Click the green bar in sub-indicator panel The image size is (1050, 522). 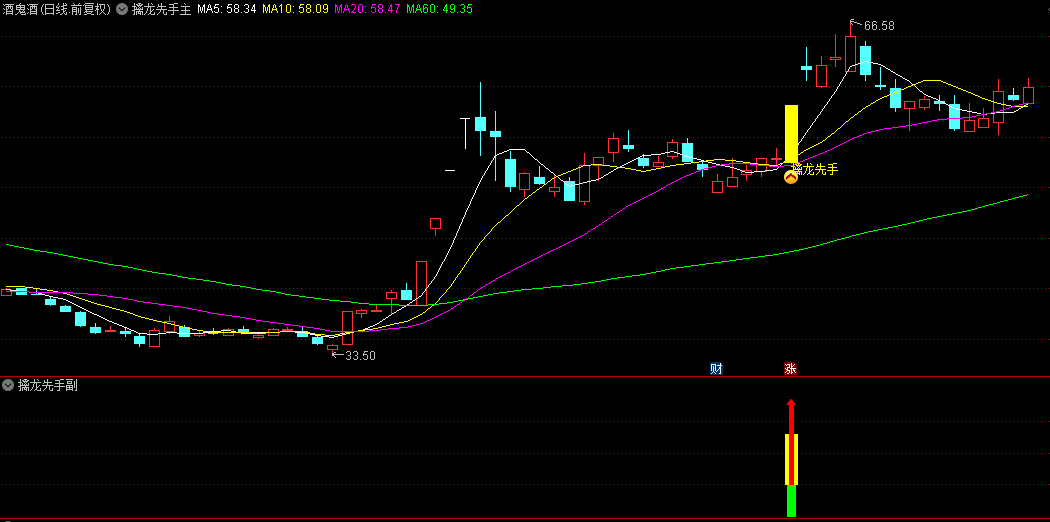tap(791, 501)
